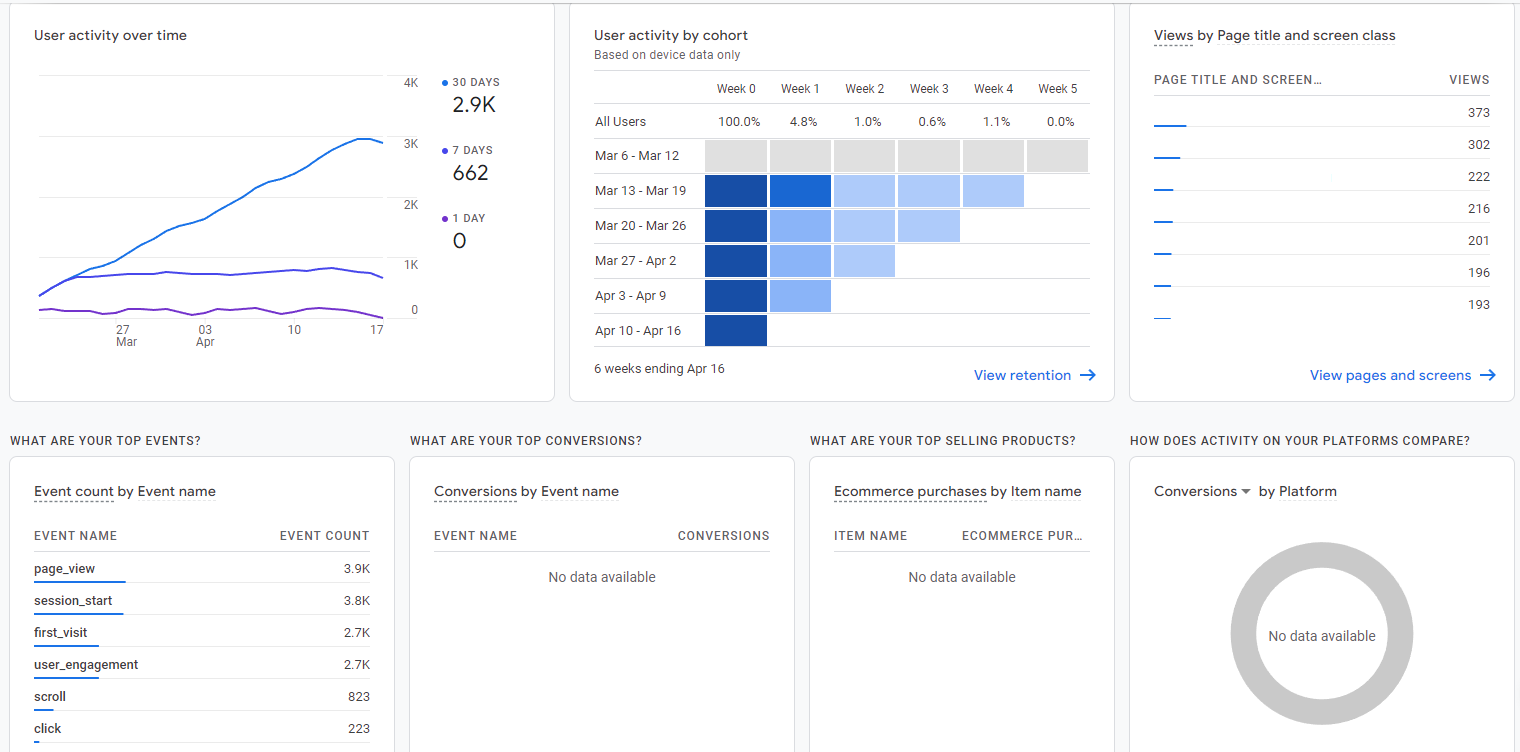Select the session_start event name
The image size is (1520, 752).
point(73,600)
